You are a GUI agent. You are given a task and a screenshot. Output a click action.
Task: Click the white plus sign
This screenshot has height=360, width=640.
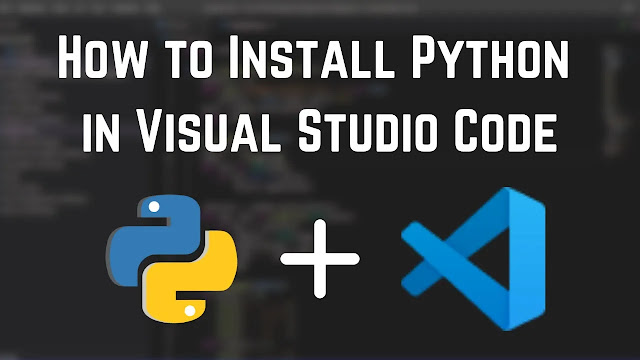[320, 259]
